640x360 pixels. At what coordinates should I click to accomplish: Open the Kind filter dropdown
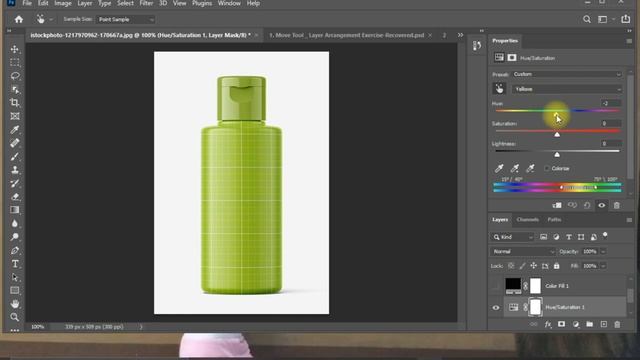(x=512, y=237)
